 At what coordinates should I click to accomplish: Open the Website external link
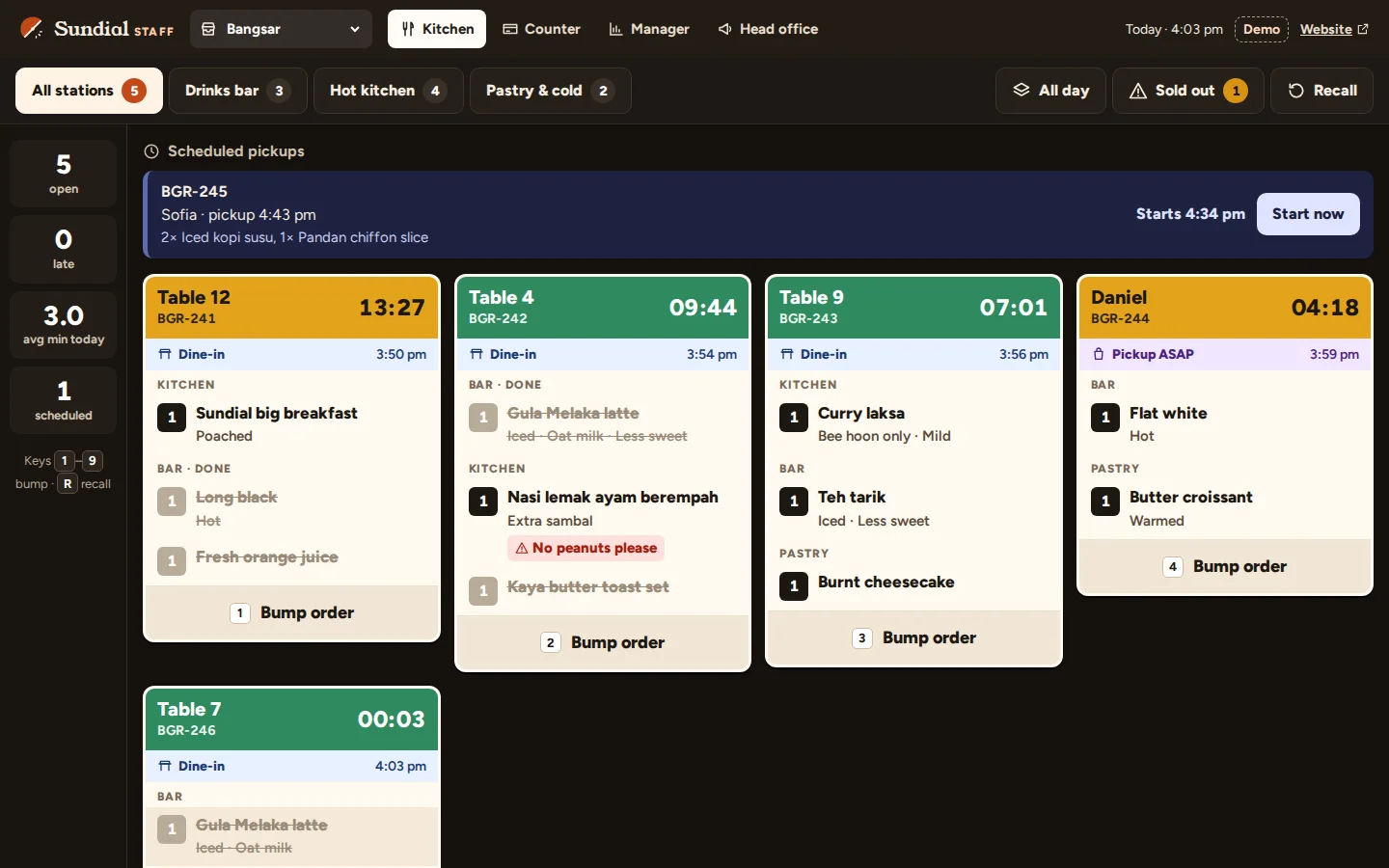click(1334, 29)
